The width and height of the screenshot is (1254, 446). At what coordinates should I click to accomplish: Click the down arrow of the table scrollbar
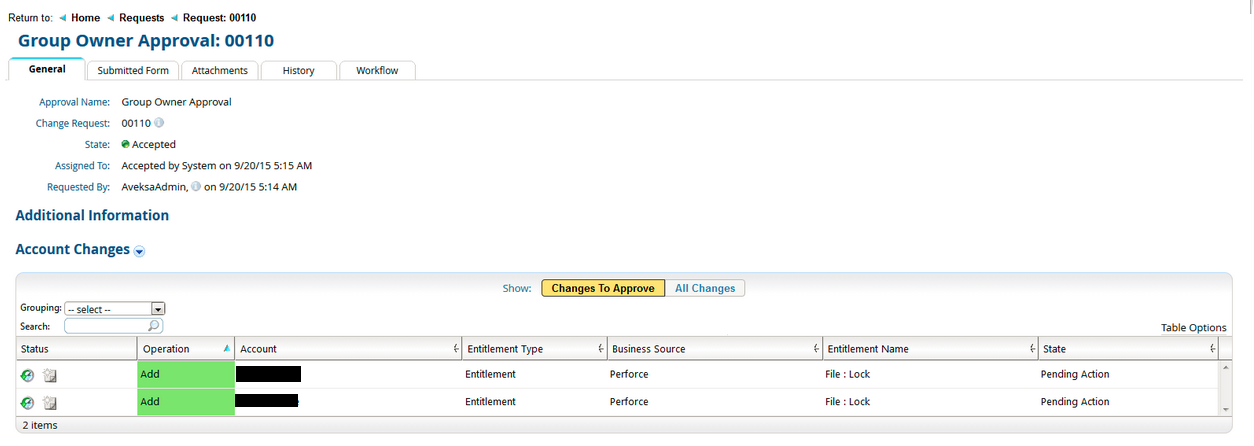pos(1226,410)
